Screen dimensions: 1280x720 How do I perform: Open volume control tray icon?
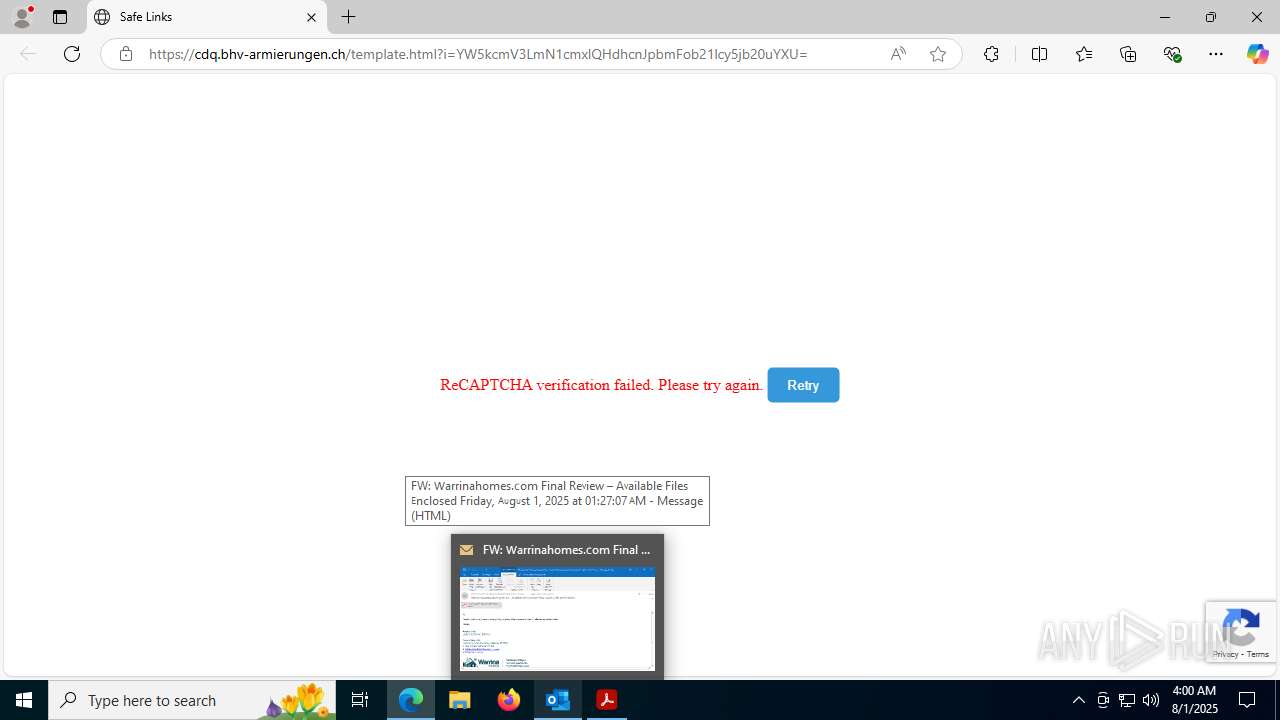[x=1151, y=700]
